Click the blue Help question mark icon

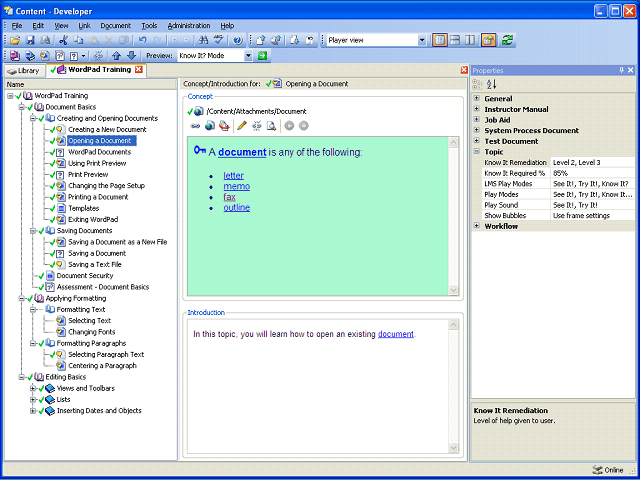(x=238, y=40)
